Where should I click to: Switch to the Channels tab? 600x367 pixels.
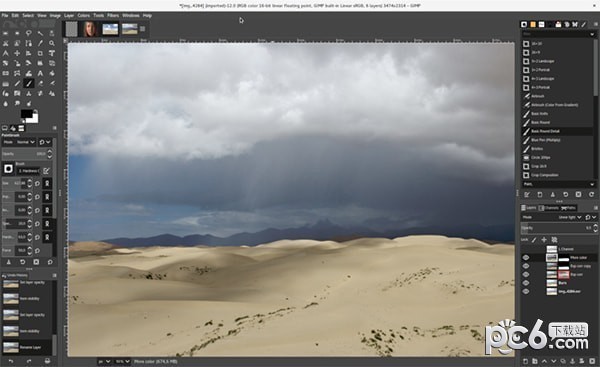549,208
